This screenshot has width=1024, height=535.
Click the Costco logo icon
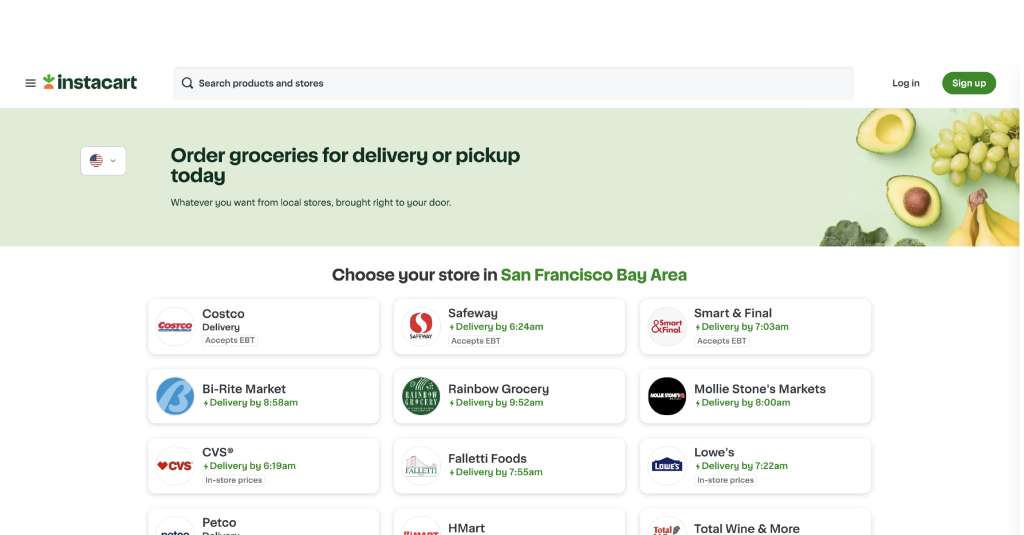[x=175, y=327]
